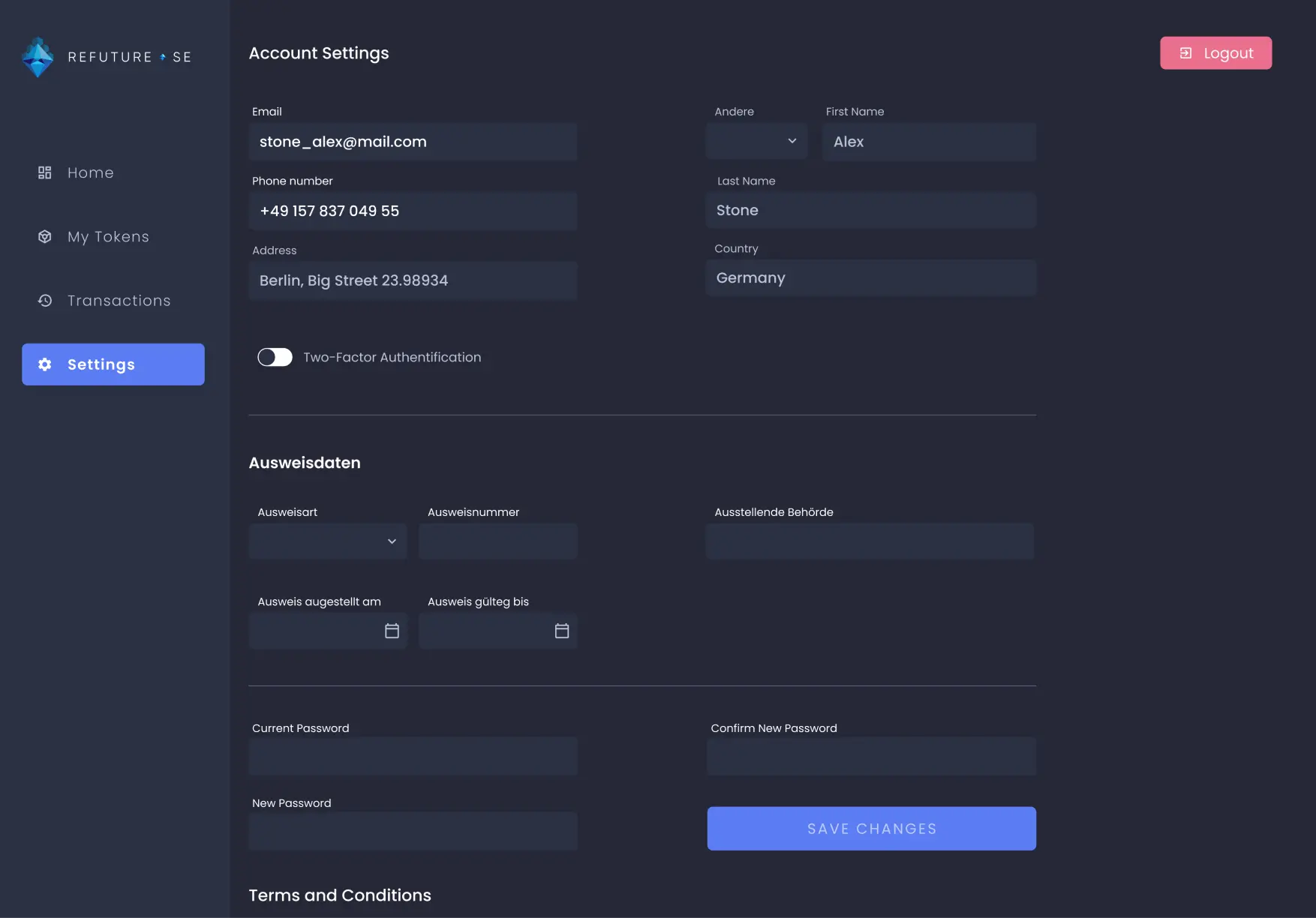Click the Refuture SE diamond logo

(x=38, y=57)
